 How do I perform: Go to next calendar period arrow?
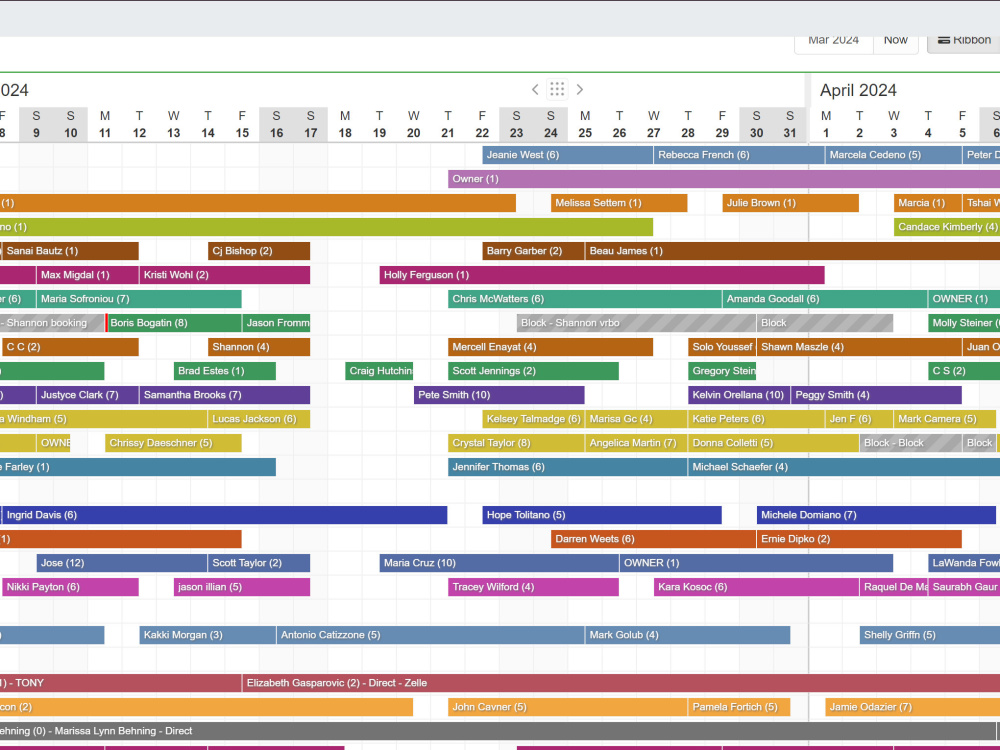580,89
